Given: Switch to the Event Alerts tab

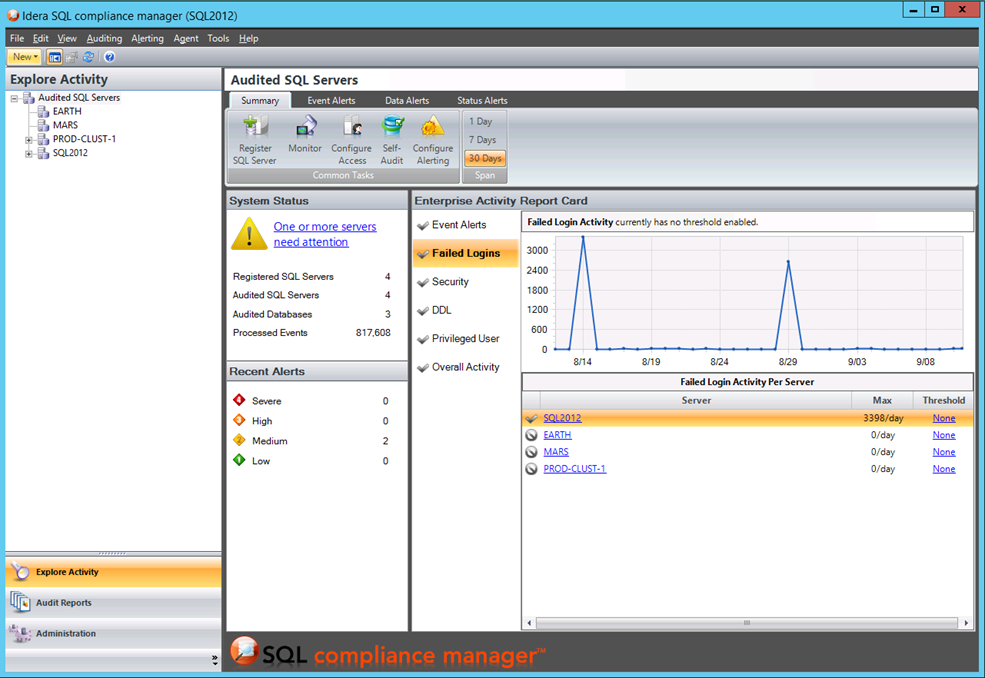Looking at the screenshot, I should pyautogui.click(x=331, y=100).
